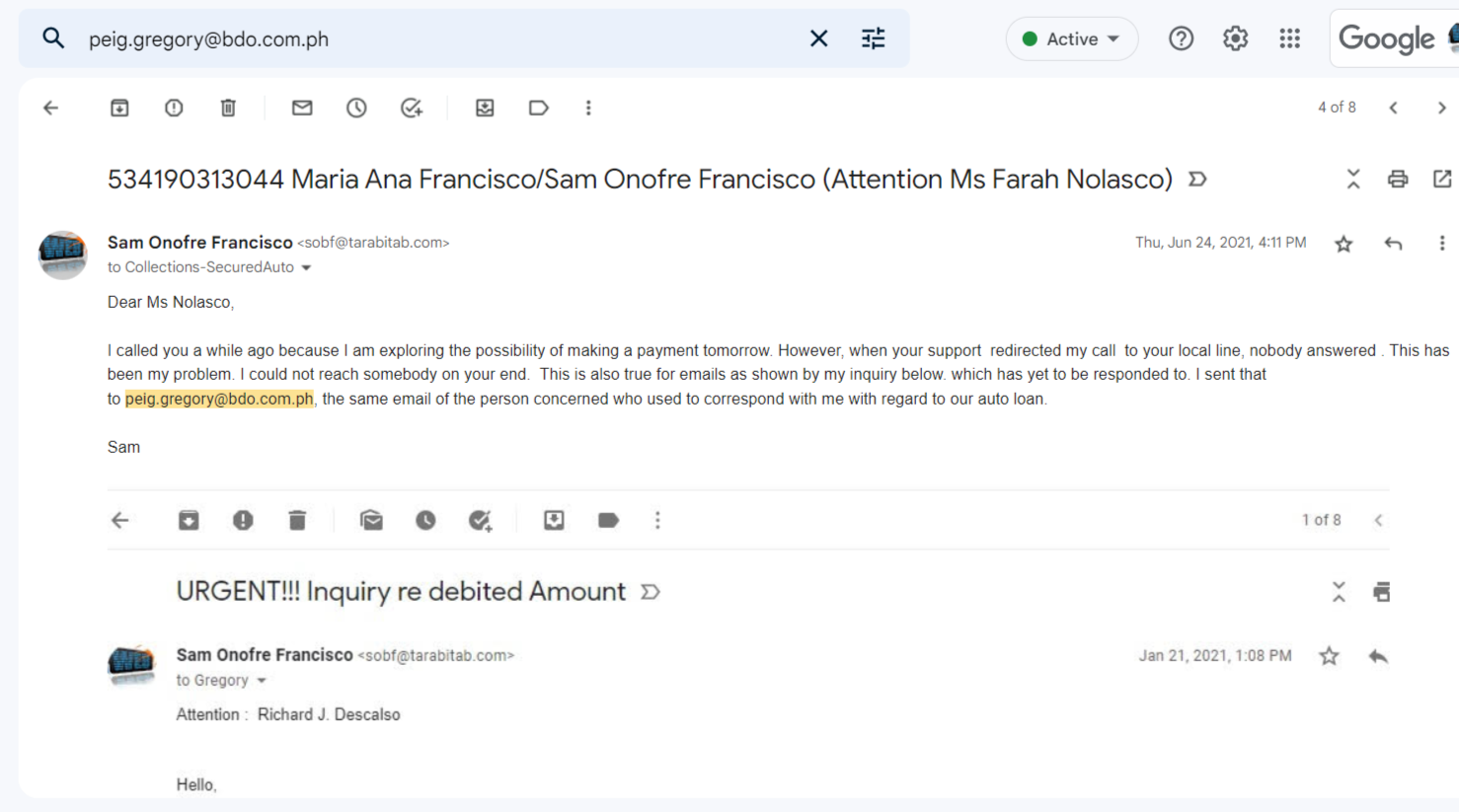The image size is (1459, 812).
Task: Click the 'Thu, Jun 24, 2021, 4:11 PM' timestamp
Action: [x=1220, y=243]
